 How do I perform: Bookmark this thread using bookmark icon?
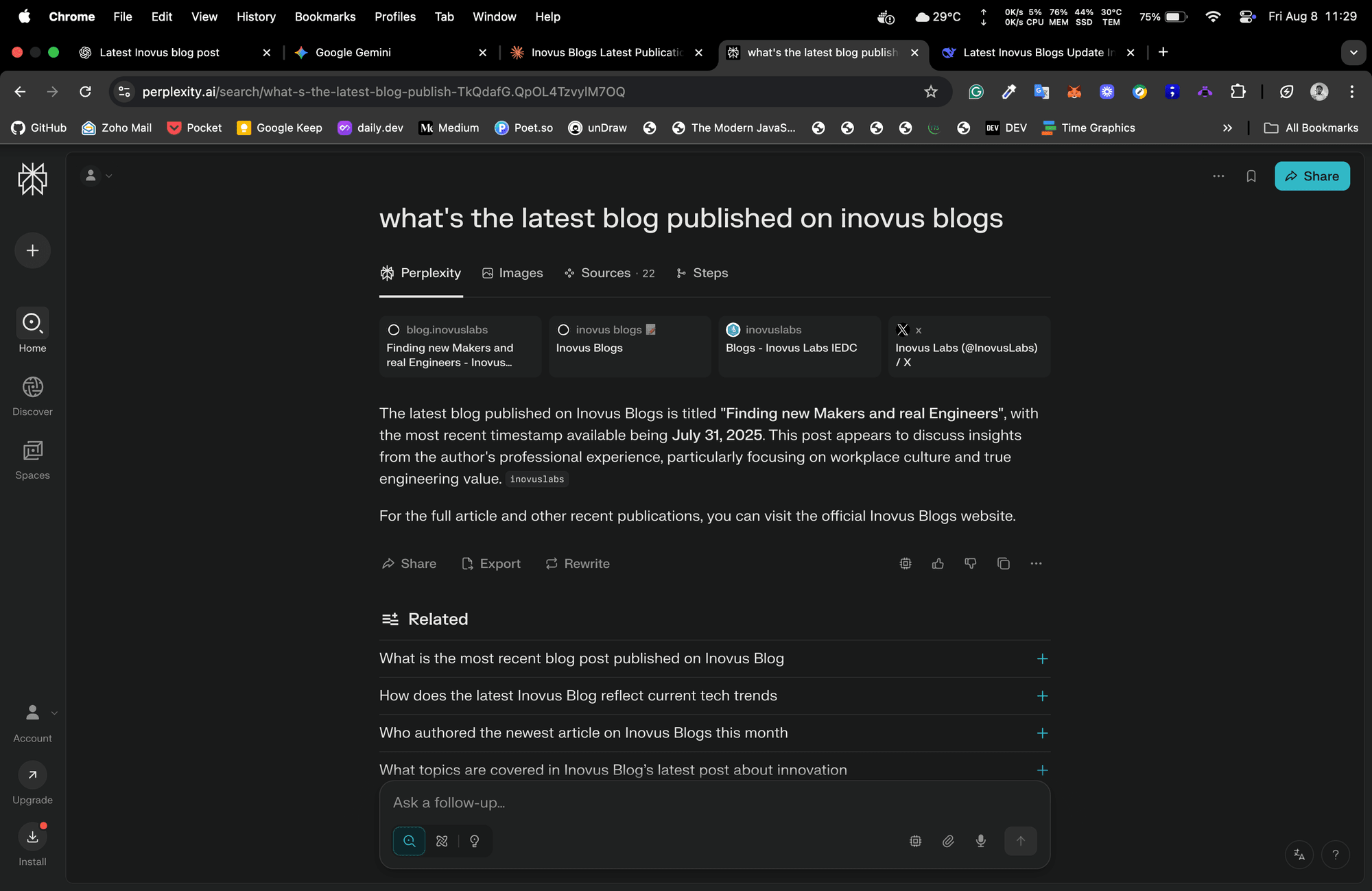pyautogui.click(x=1251, y=176)
